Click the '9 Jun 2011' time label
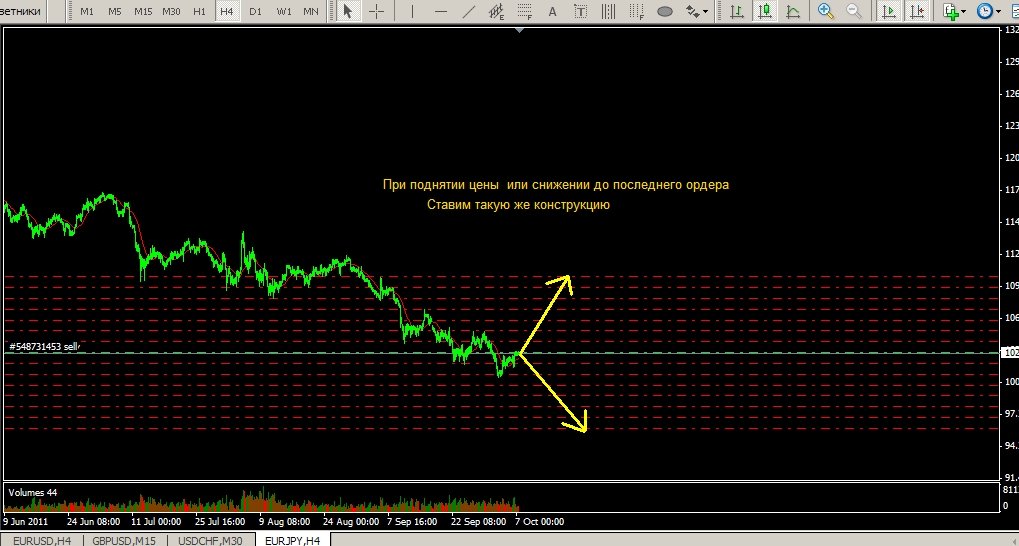This screenshot has height=546, width=1019. [26, 521]
